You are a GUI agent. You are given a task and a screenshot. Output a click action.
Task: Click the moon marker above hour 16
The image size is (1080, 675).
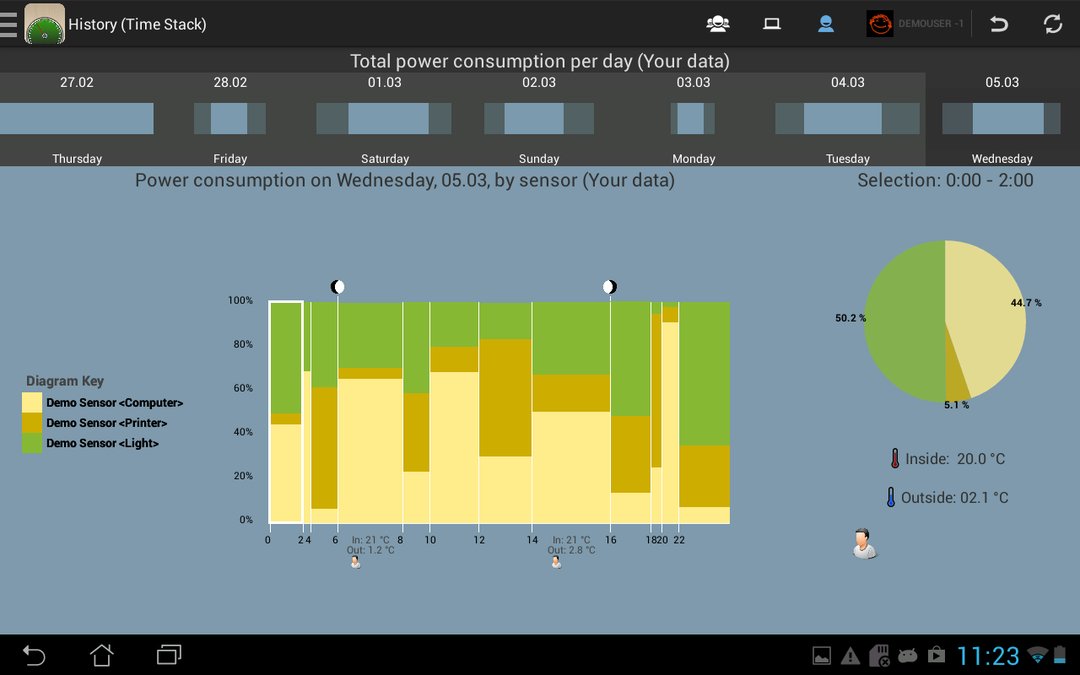coord(610,287)
